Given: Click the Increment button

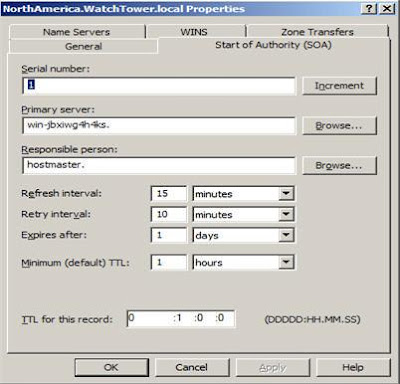Looking at the screenshot, I should click(x=339, y=86).
